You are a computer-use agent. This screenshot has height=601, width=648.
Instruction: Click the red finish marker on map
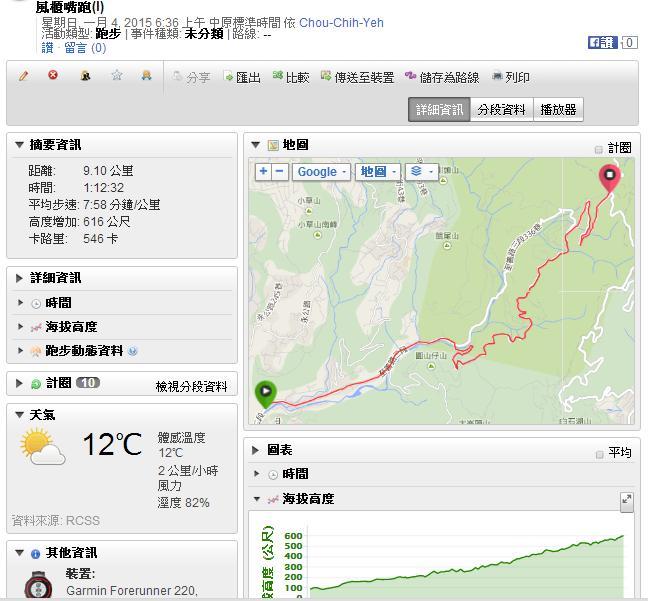pos(610,178)
